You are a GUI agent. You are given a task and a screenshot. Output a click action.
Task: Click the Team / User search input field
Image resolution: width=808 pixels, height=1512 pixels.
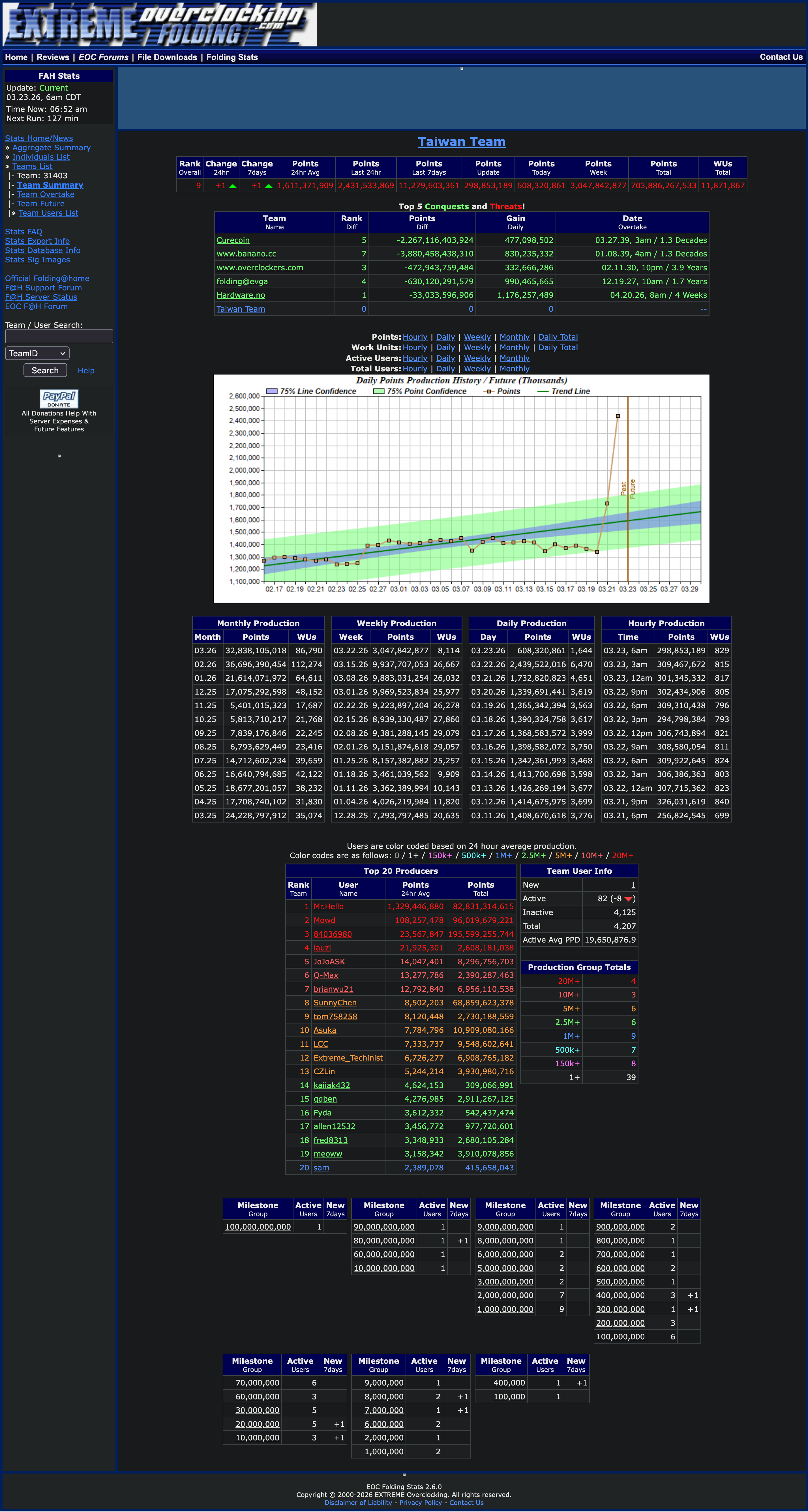tap(58, 336)
